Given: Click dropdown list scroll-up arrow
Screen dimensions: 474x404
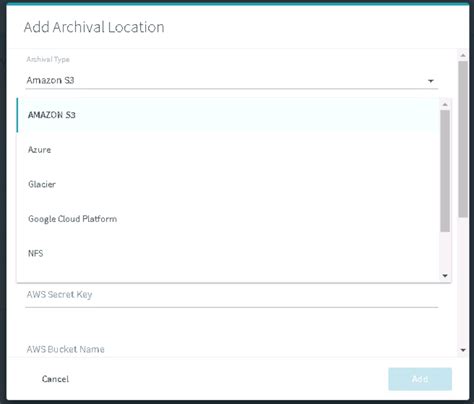Looking at the screenshot, I should [x=445, y=105].
